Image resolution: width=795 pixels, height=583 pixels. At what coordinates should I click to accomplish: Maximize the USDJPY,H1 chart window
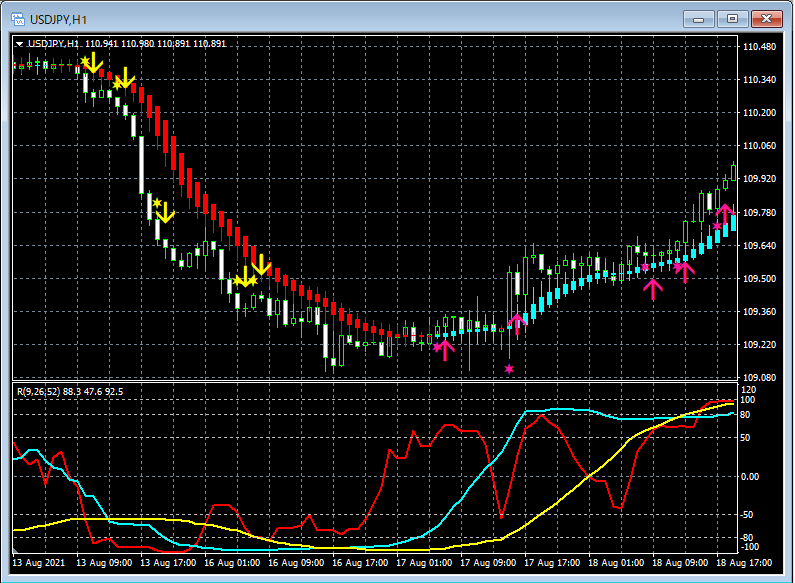click(x=733, y=18)
